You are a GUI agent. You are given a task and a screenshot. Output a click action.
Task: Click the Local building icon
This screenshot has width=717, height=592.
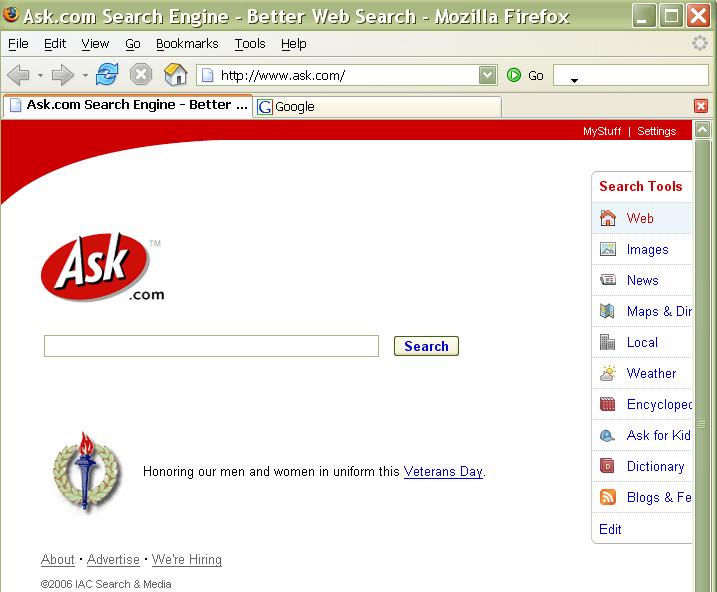pyautogui.click(x=607, y=342)
